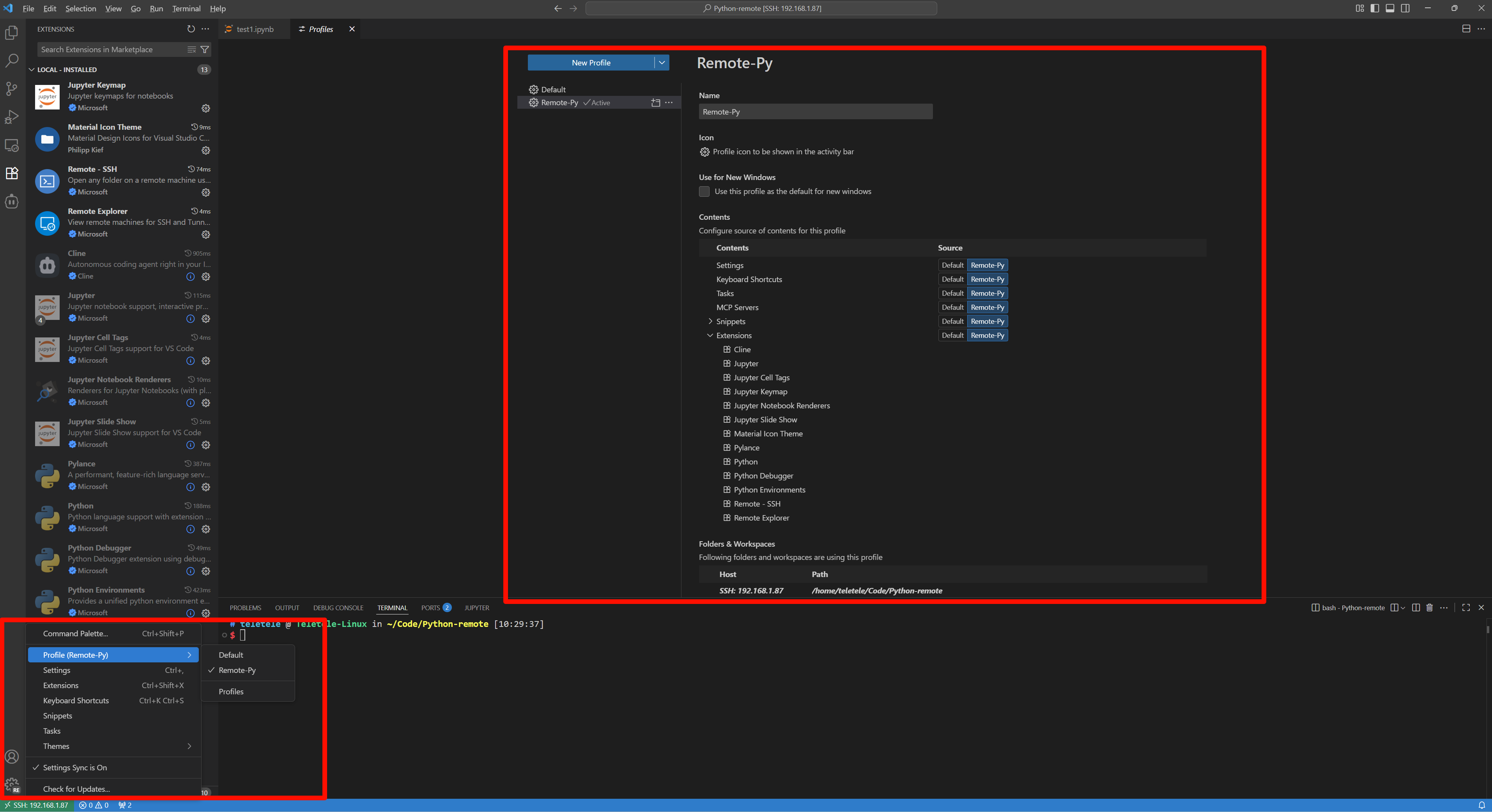The image size is (1492, 812).
Task: Kill terminal with trash icon
Action: click(1430, 608)
